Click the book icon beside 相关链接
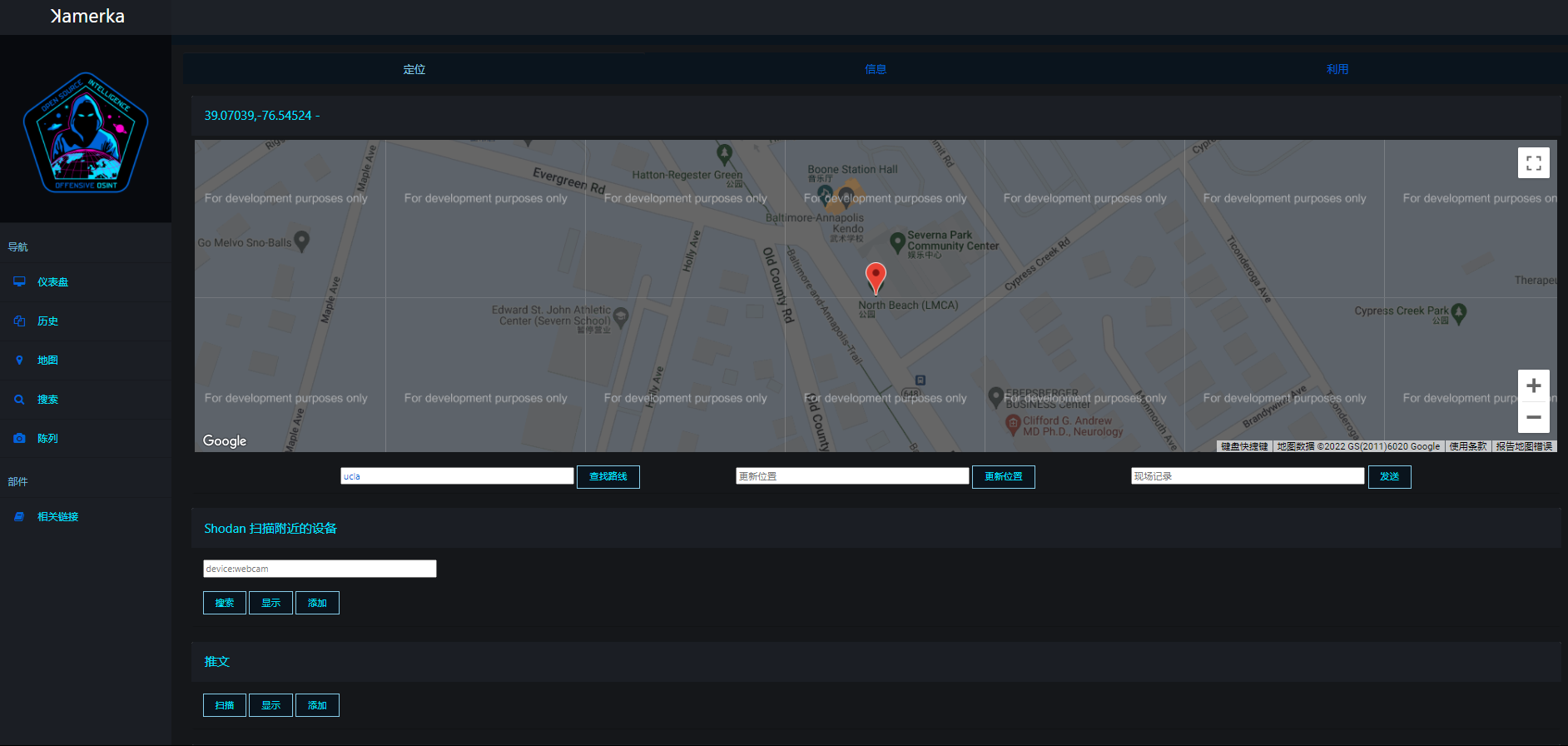This screenshot has height=746, width=1568. [x=19, y=516]
